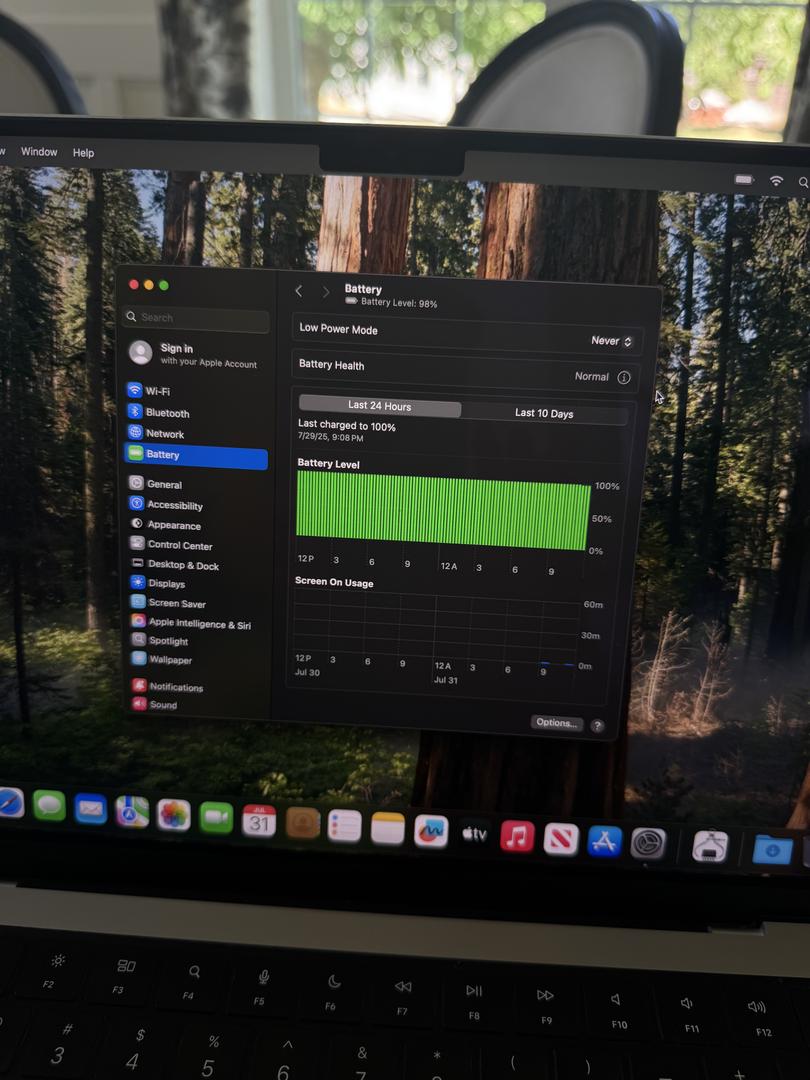Image resolution: width=810 pixels, height=1080 pixels.
Task: Switch to the Last 10 Days tab
Action: pyautogui.click(x=544, y=413)
